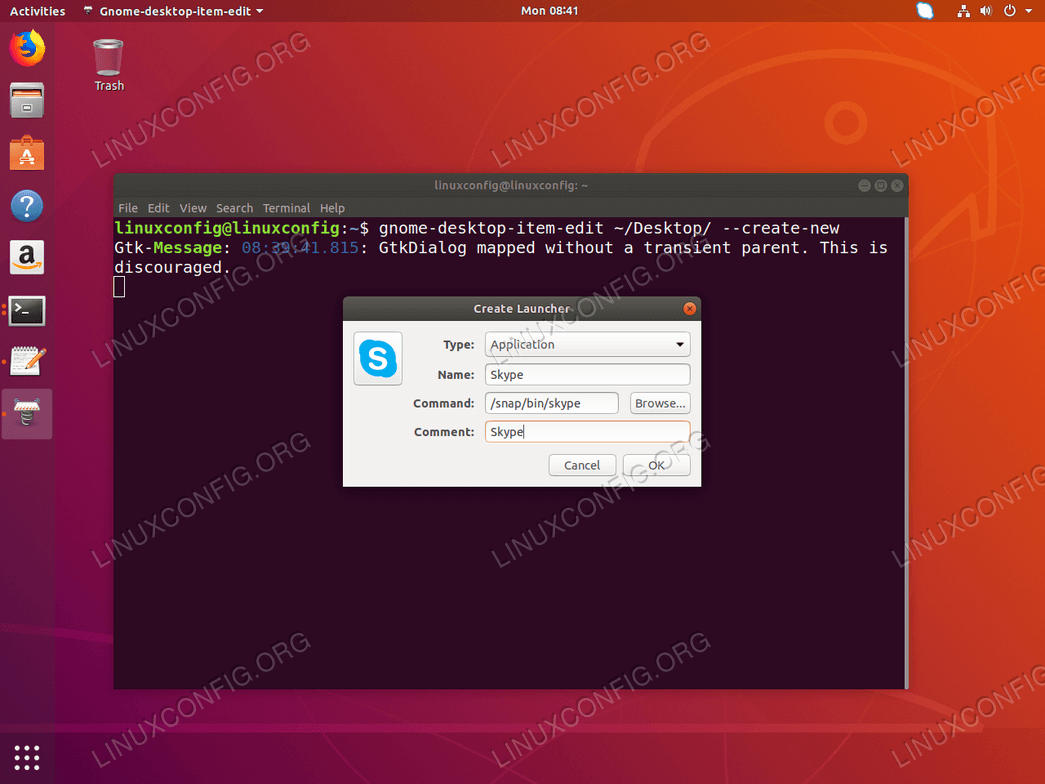This screenshot has height=784, width=1045.
Task: Click Browse next to the Command field
Action: point(659,403)
